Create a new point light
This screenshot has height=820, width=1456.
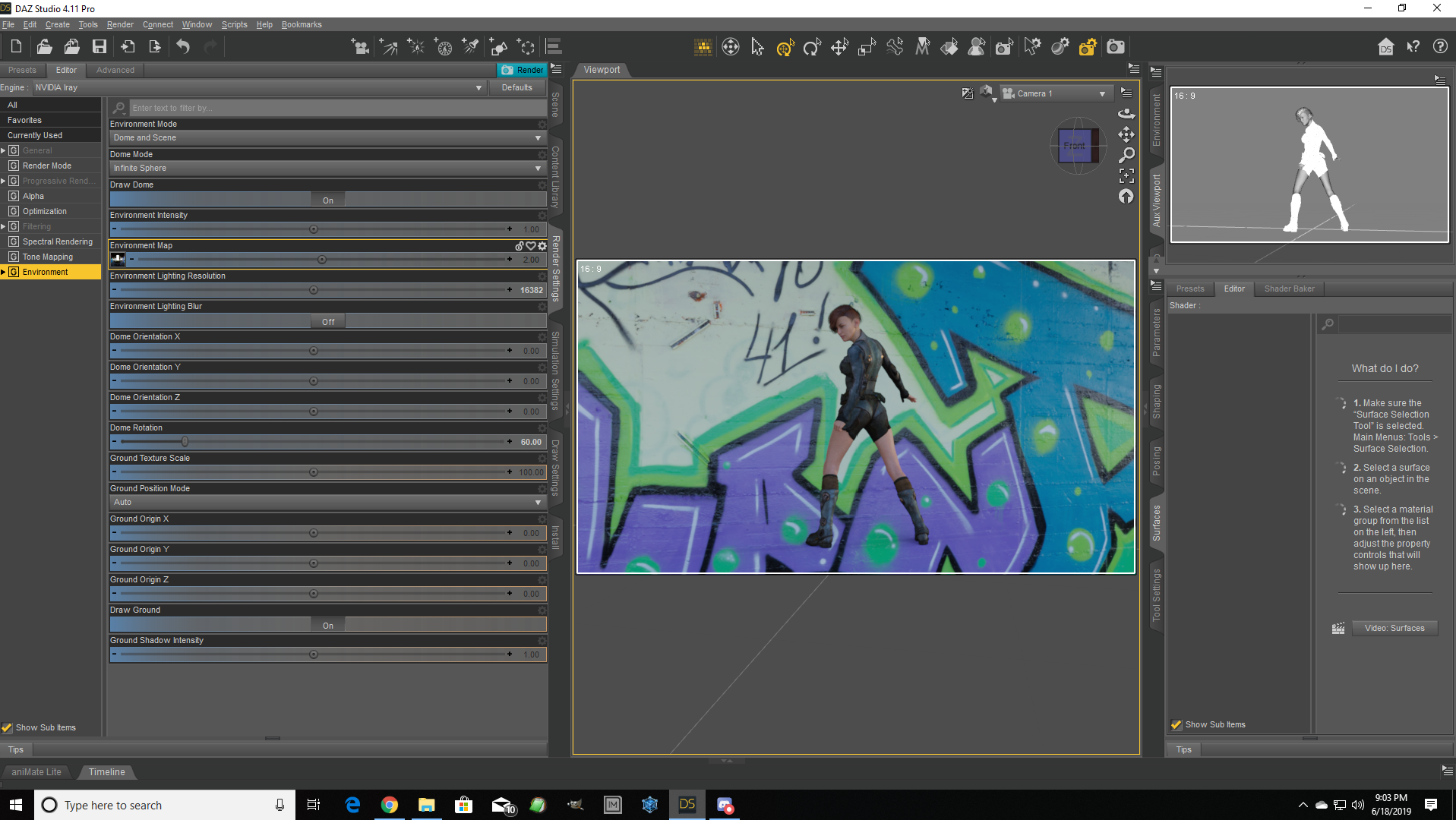416,47
